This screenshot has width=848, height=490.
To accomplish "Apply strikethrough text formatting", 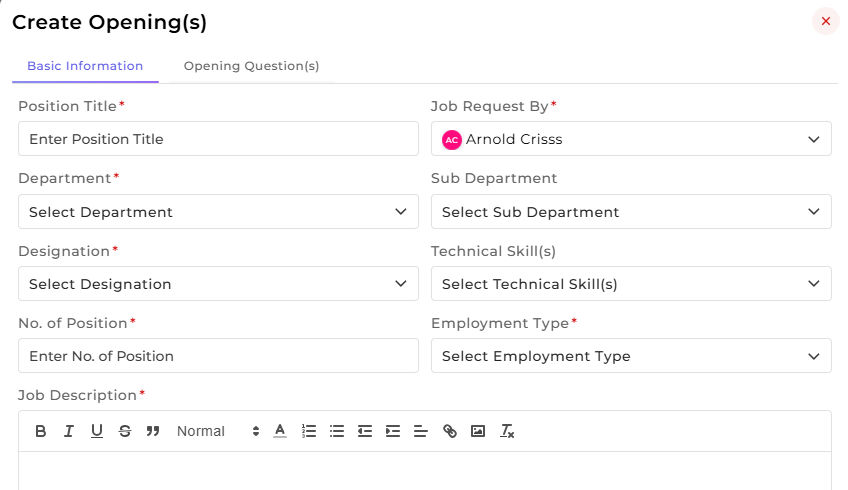I will (x=125, y=431).
